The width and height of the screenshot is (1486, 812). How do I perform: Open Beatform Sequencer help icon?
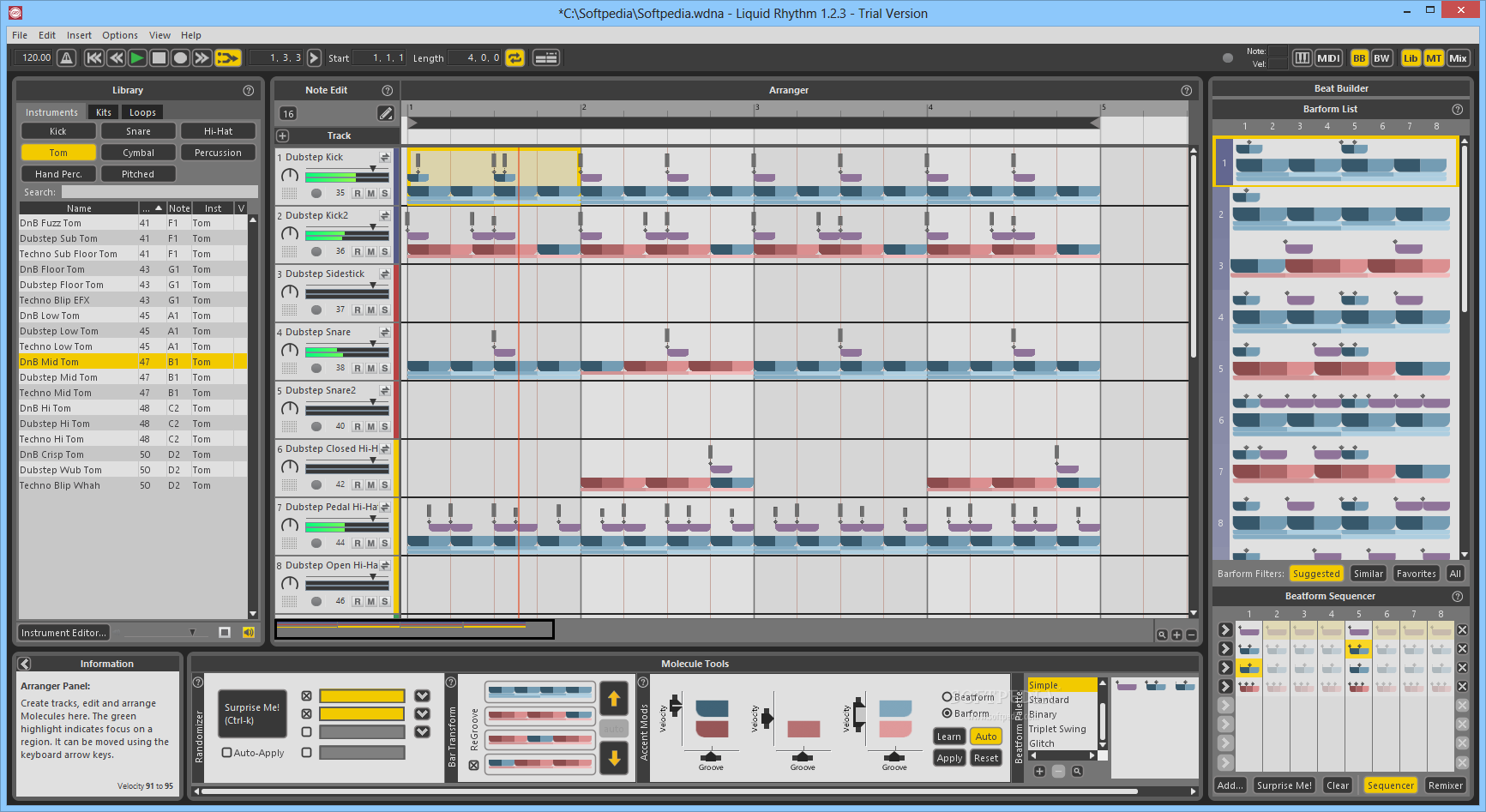(x=1457, y=596)
